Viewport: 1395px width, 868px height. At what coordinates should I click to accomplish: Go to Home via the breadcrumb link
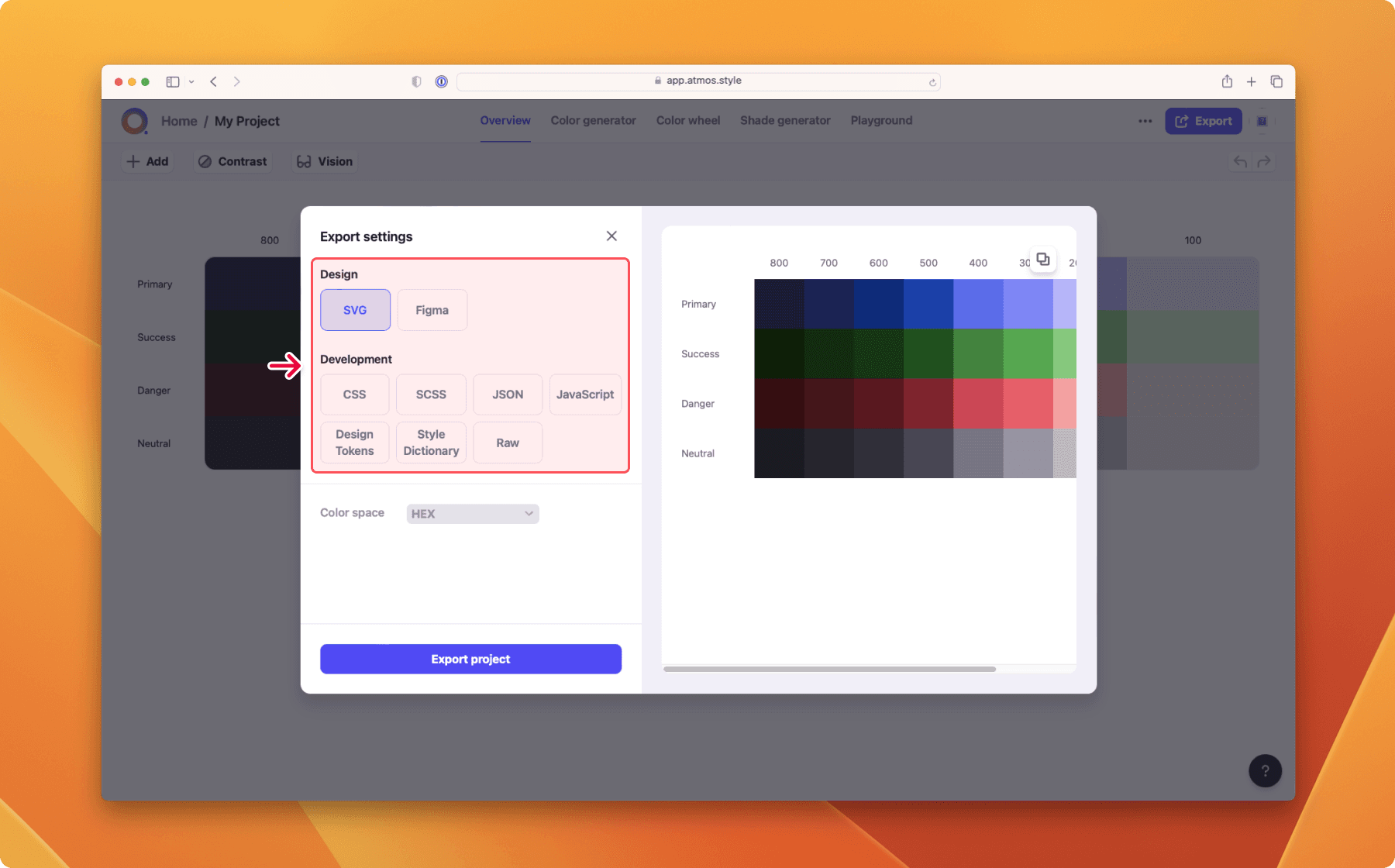pyautogui.click(x=178, y=121)
